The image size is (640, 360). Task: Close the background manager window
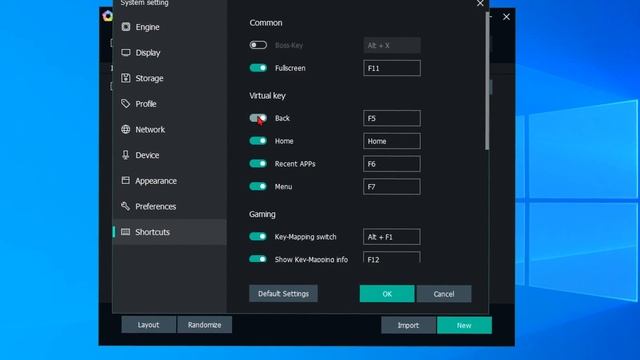[x=507, y=17]
